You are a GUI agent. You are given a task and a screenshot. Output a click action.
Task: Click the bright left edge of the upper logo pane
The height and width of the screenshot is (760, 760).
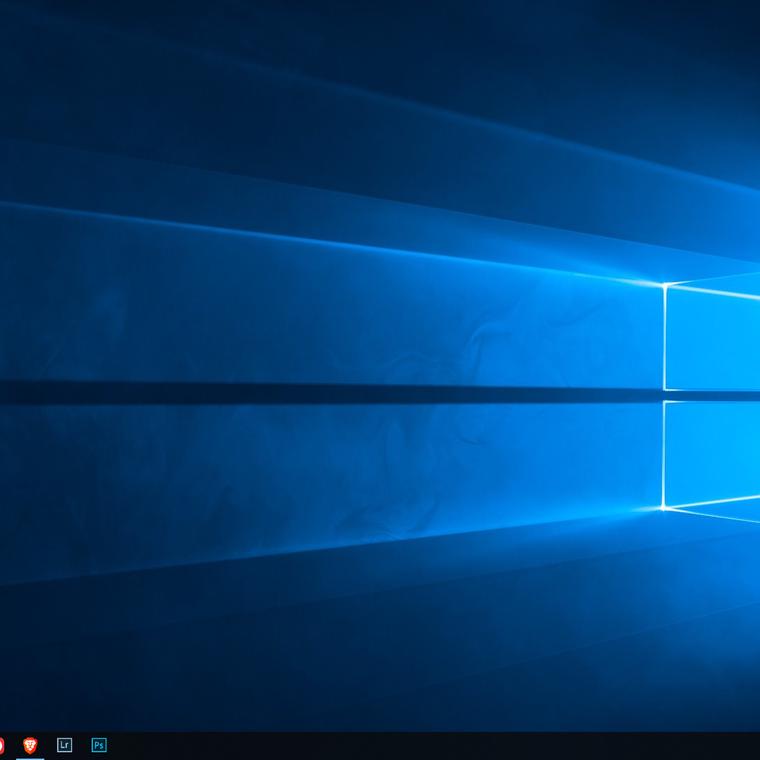[x=665, y=338]
